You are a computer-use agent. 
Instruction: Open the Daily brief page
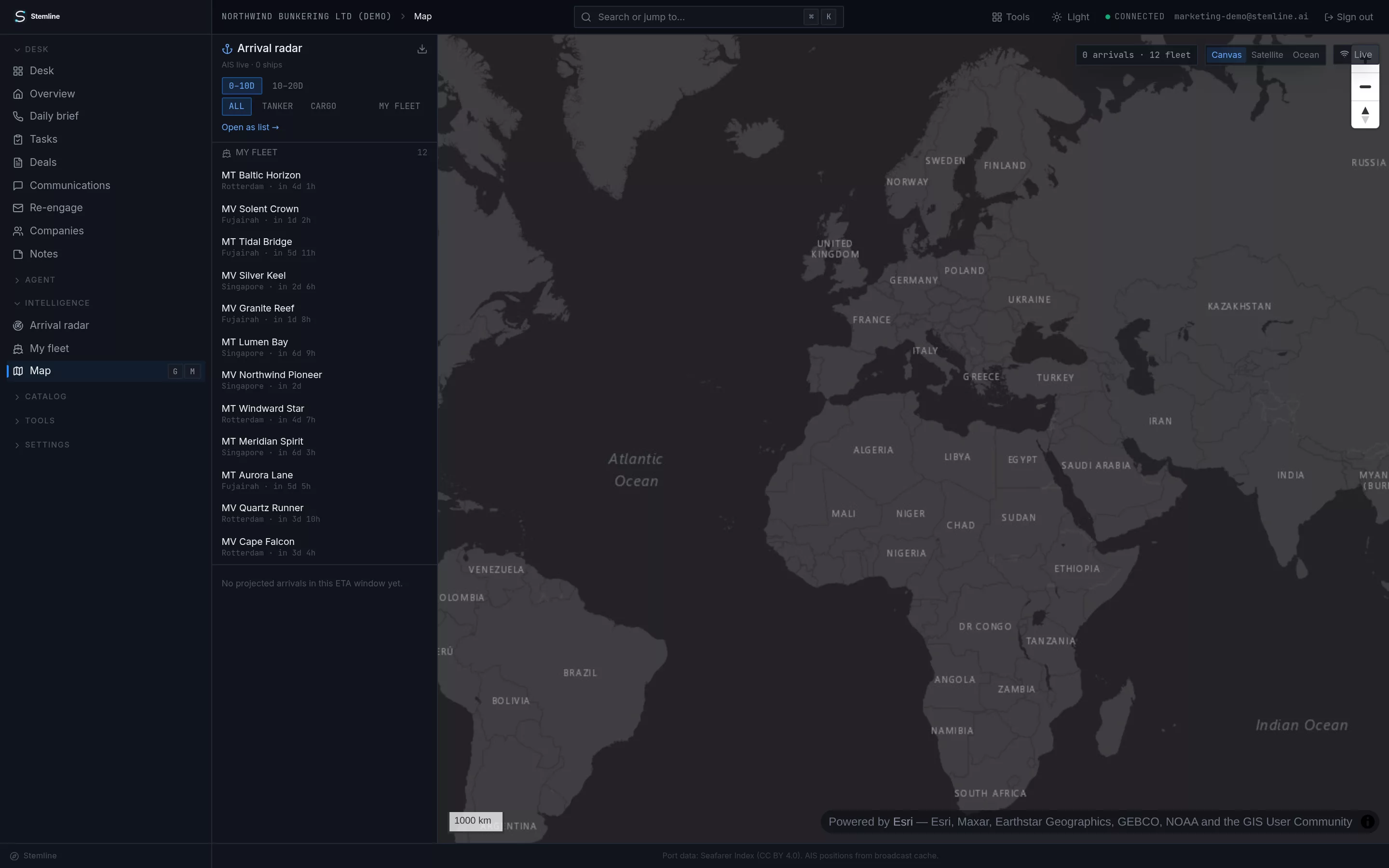click(106, 116)
